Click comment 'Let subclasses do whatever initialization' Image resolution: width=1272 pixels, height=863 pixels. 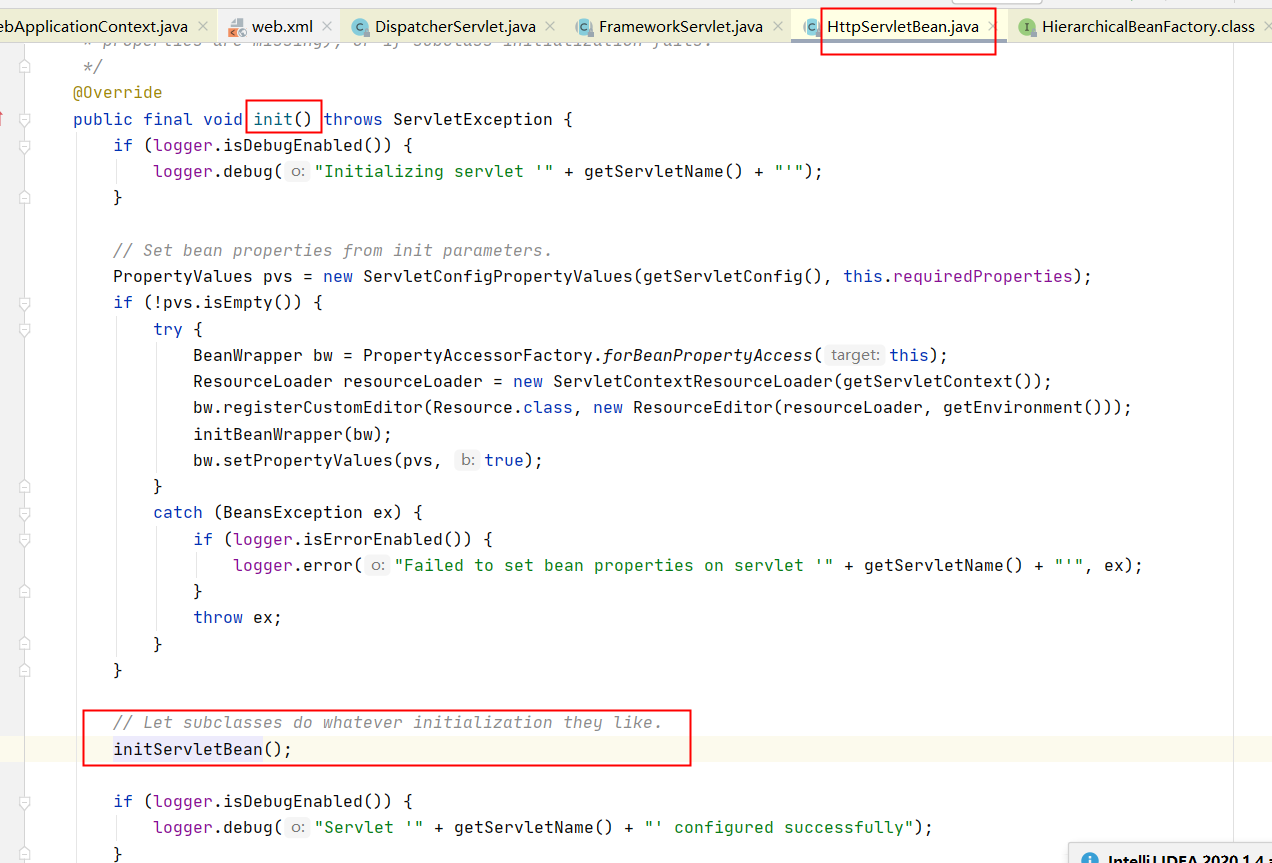(x=387, y=722)
